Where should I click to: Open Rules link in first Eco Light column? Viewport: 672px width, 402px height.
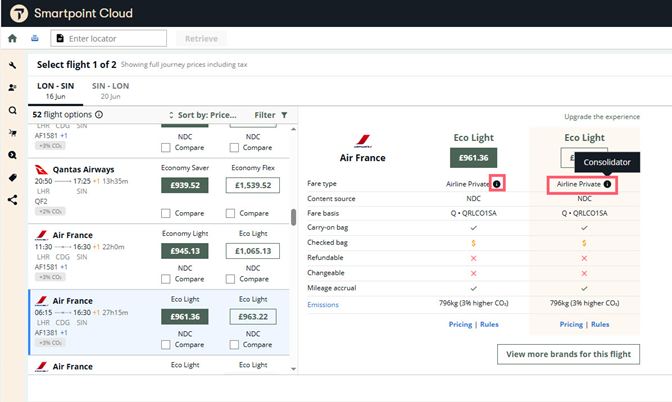coord(489,324)
